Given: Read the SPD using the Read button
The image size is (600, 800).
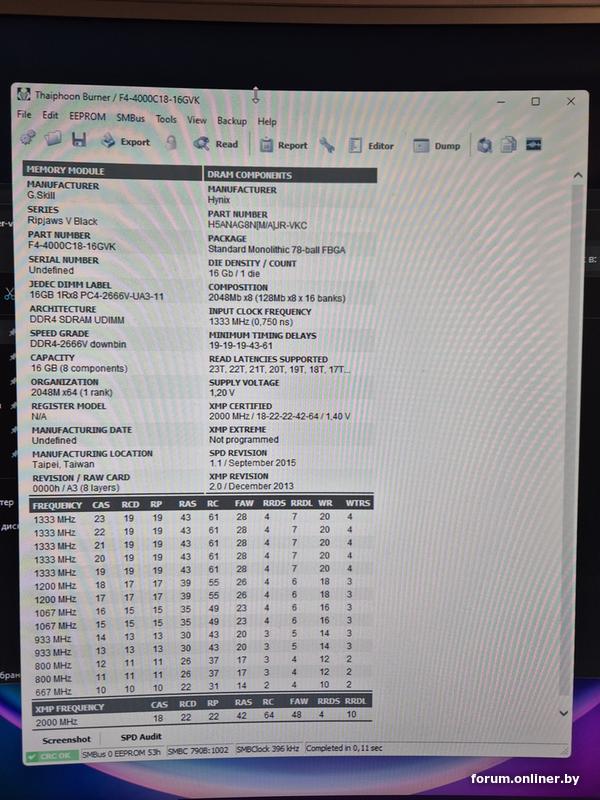Looking at the screenshot, I should pyautogui.click(x=216, y=144).
